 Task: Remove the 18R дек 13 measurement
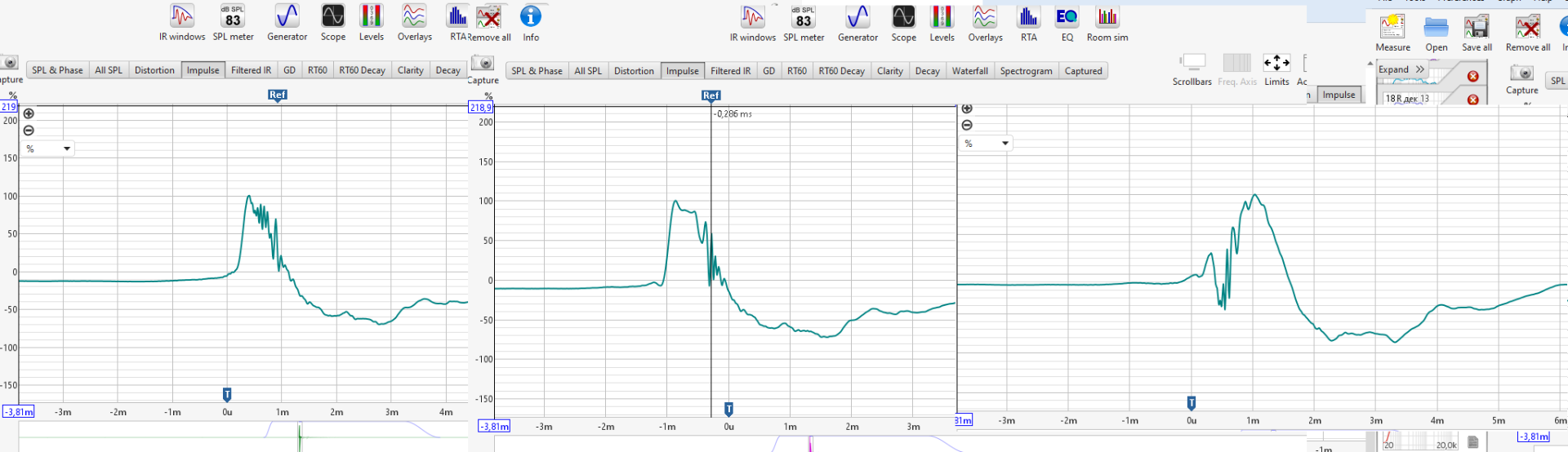coord(1472,100)
